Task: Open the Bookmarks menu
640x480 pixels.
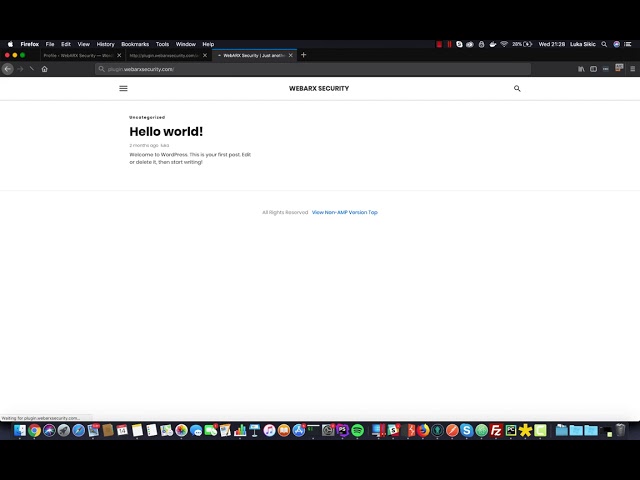Action: (135, 44)
